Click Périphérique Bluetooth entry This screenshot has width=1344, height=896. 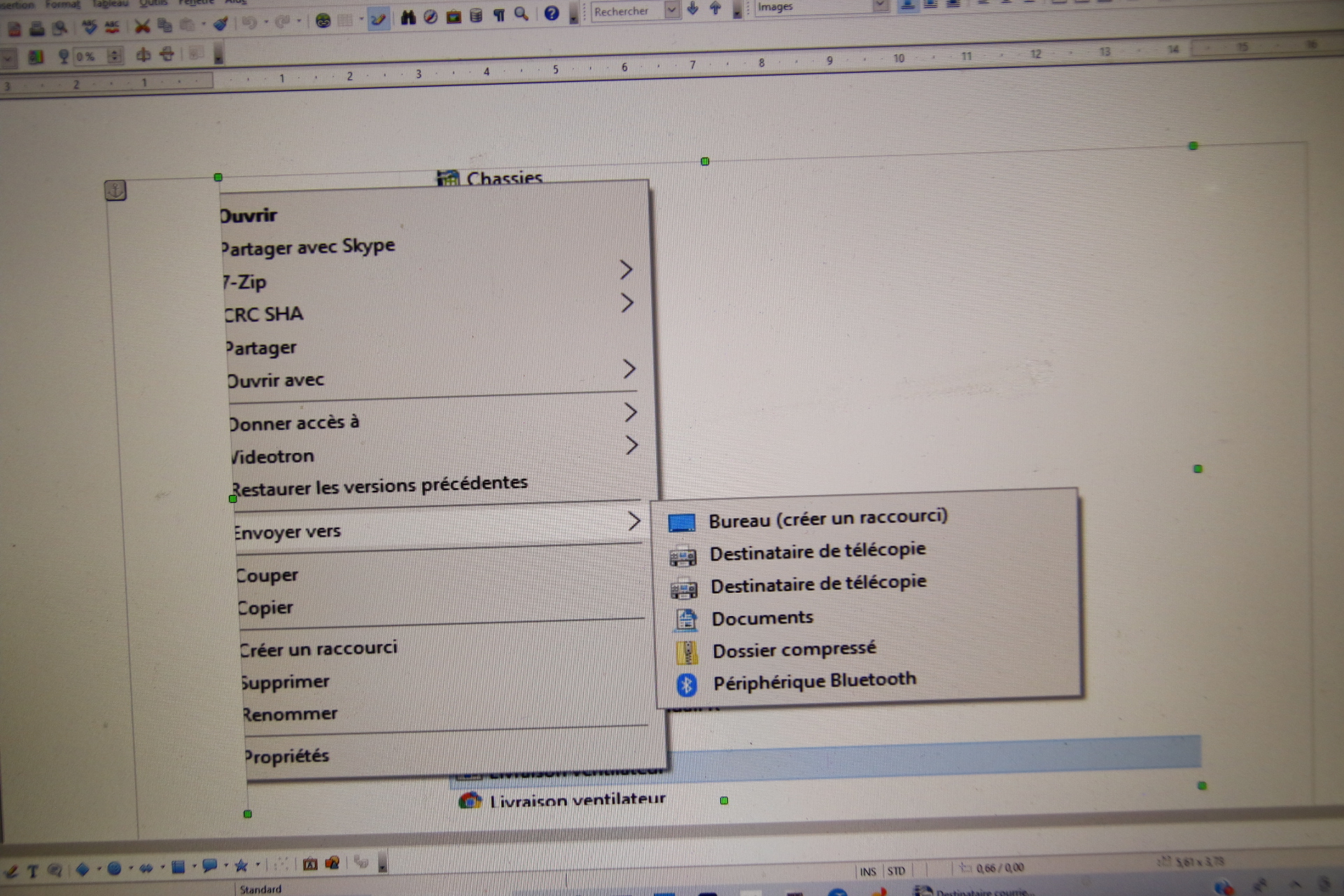coord(813,681)
